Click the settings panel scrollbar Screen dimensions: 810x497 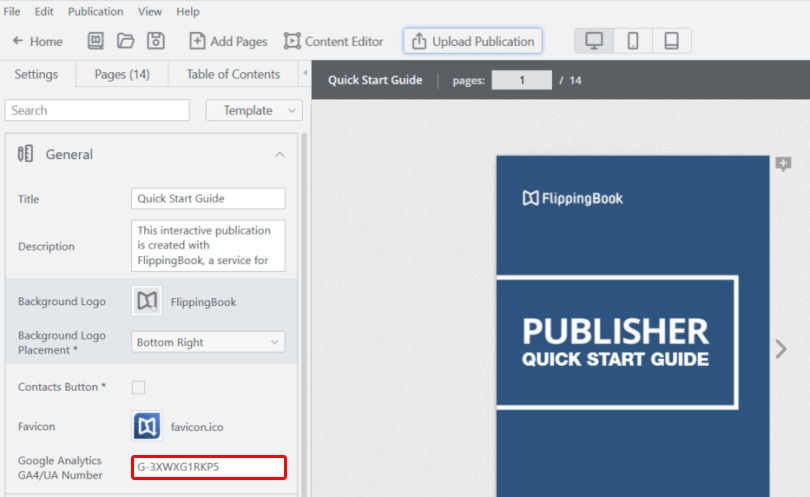304,314
